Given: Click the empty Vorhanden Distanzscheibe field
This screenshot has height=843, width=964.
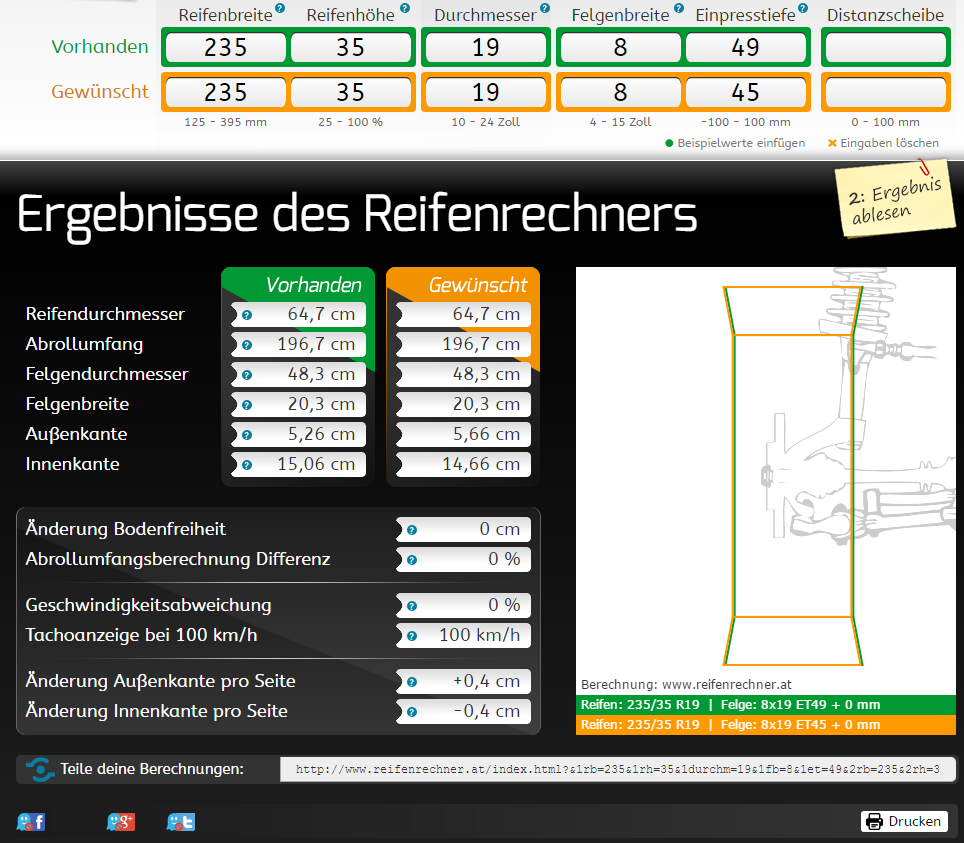Looking at the screenshot, I should tap(884, 47).
